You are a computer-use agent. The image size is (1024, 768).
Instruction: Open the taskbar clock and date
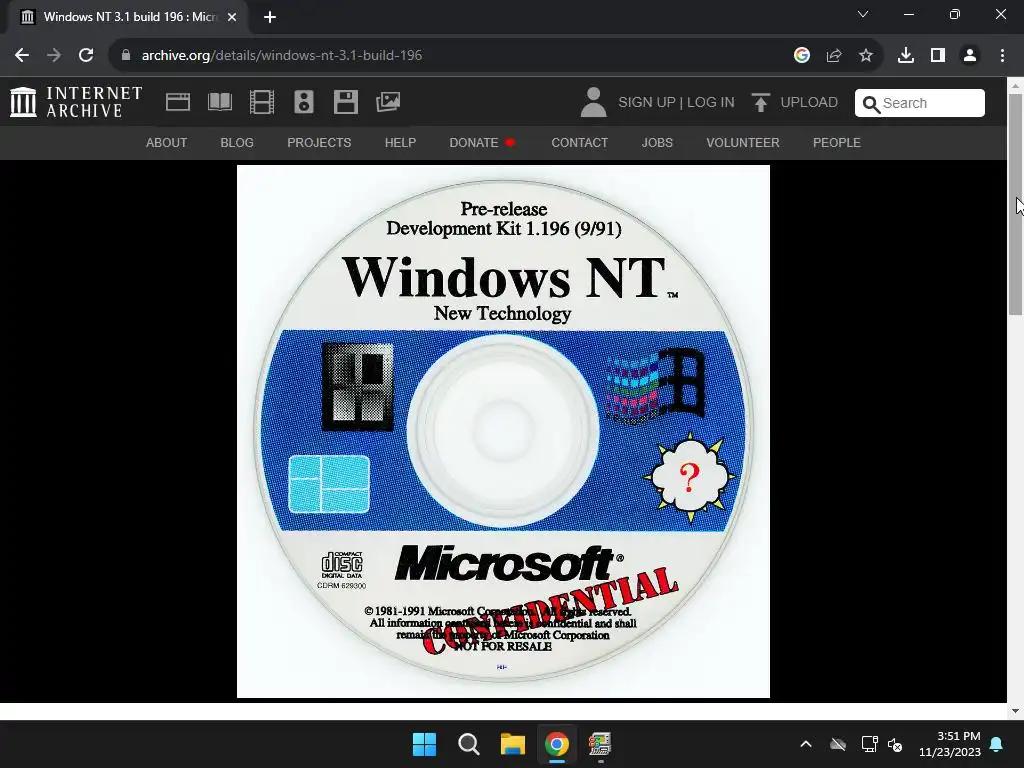[x=950, y=744]
